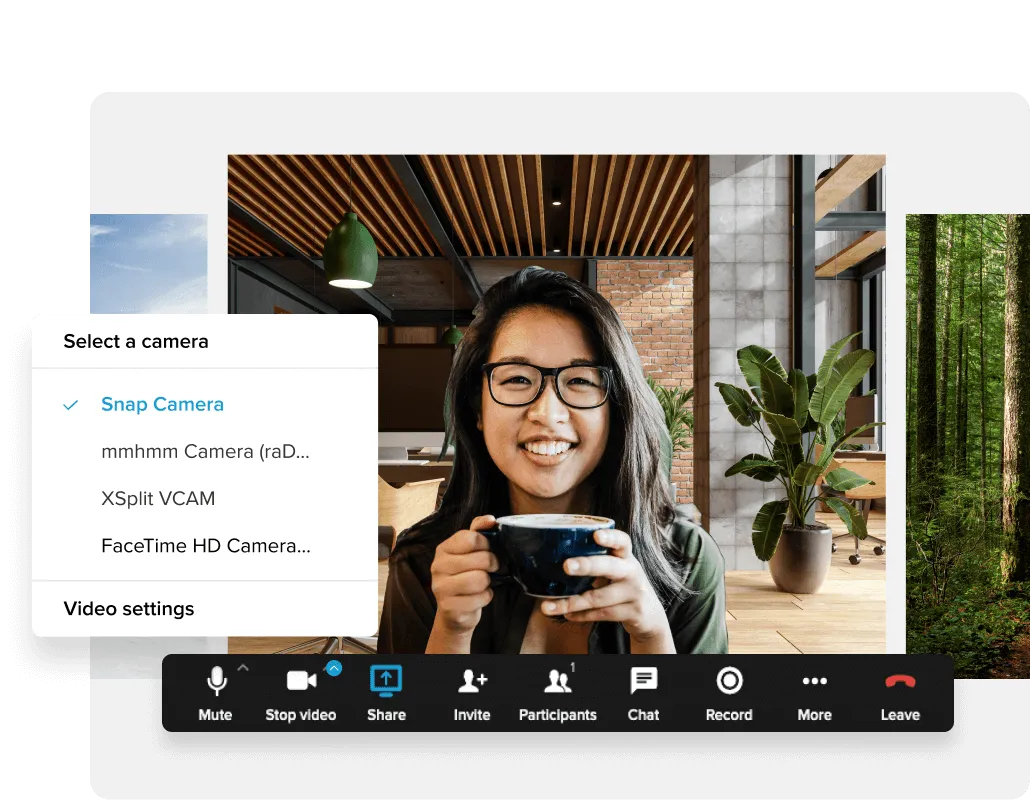The width and height of the screenshot is (1030, 800).
Task: Pick FaceTime HD Camera from list
Action: tap(205, 546)
